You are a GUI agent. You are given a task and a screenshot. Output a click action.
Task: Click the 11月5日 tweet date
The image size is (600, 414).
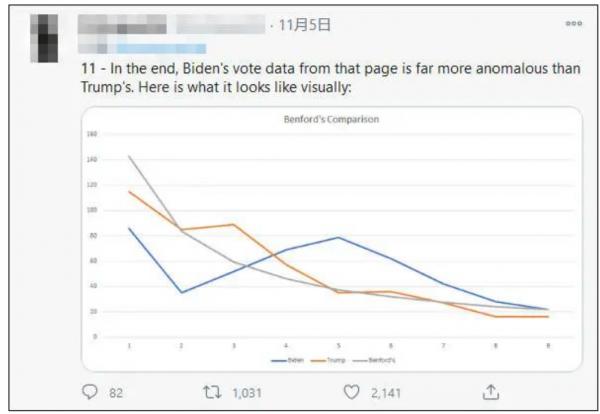tap(302, 25)
